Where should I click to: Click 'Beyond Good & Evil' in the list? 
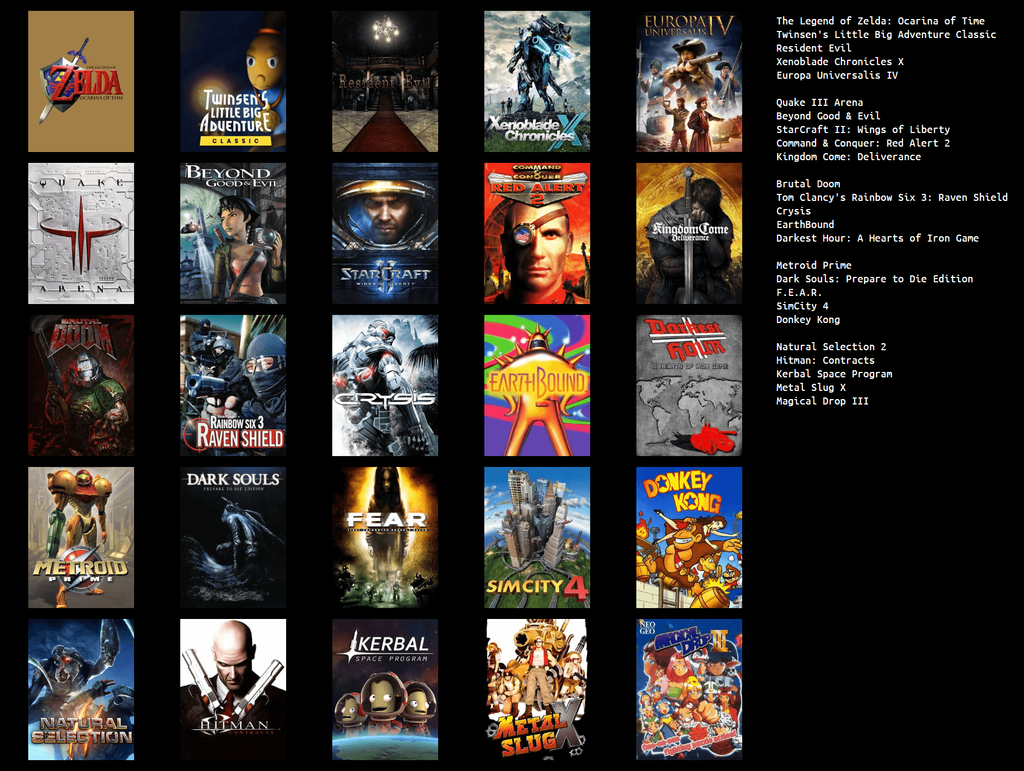[828, 116]
